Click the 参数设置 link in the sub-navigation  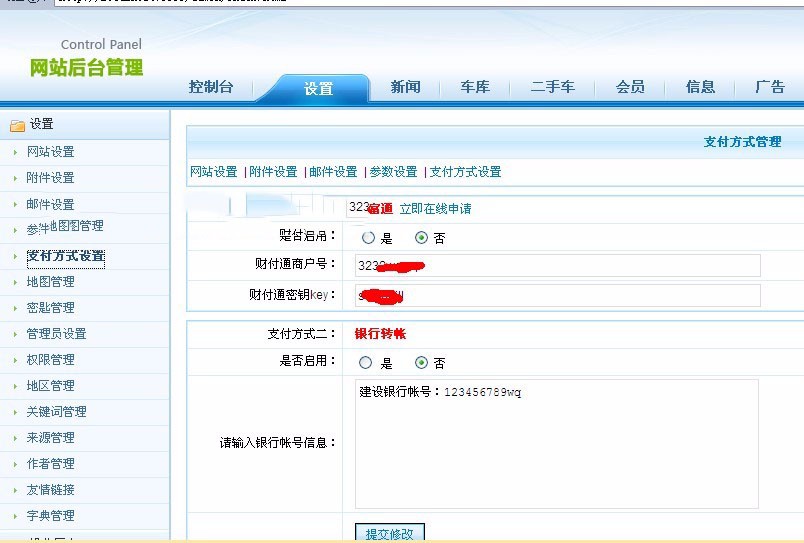(393, 172)
